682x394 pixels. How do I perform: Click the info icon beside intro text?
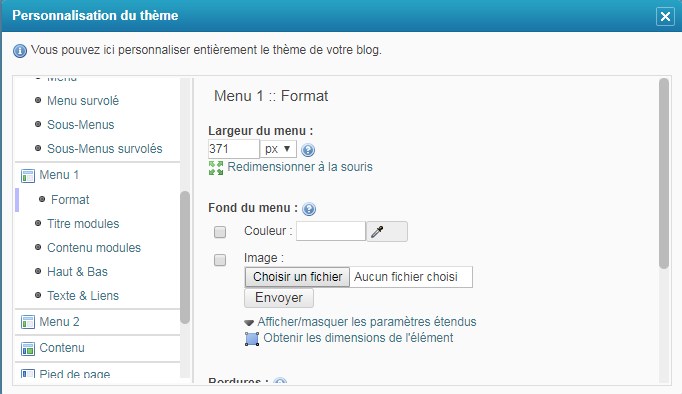pyautogui.click(x=20, y=51)
